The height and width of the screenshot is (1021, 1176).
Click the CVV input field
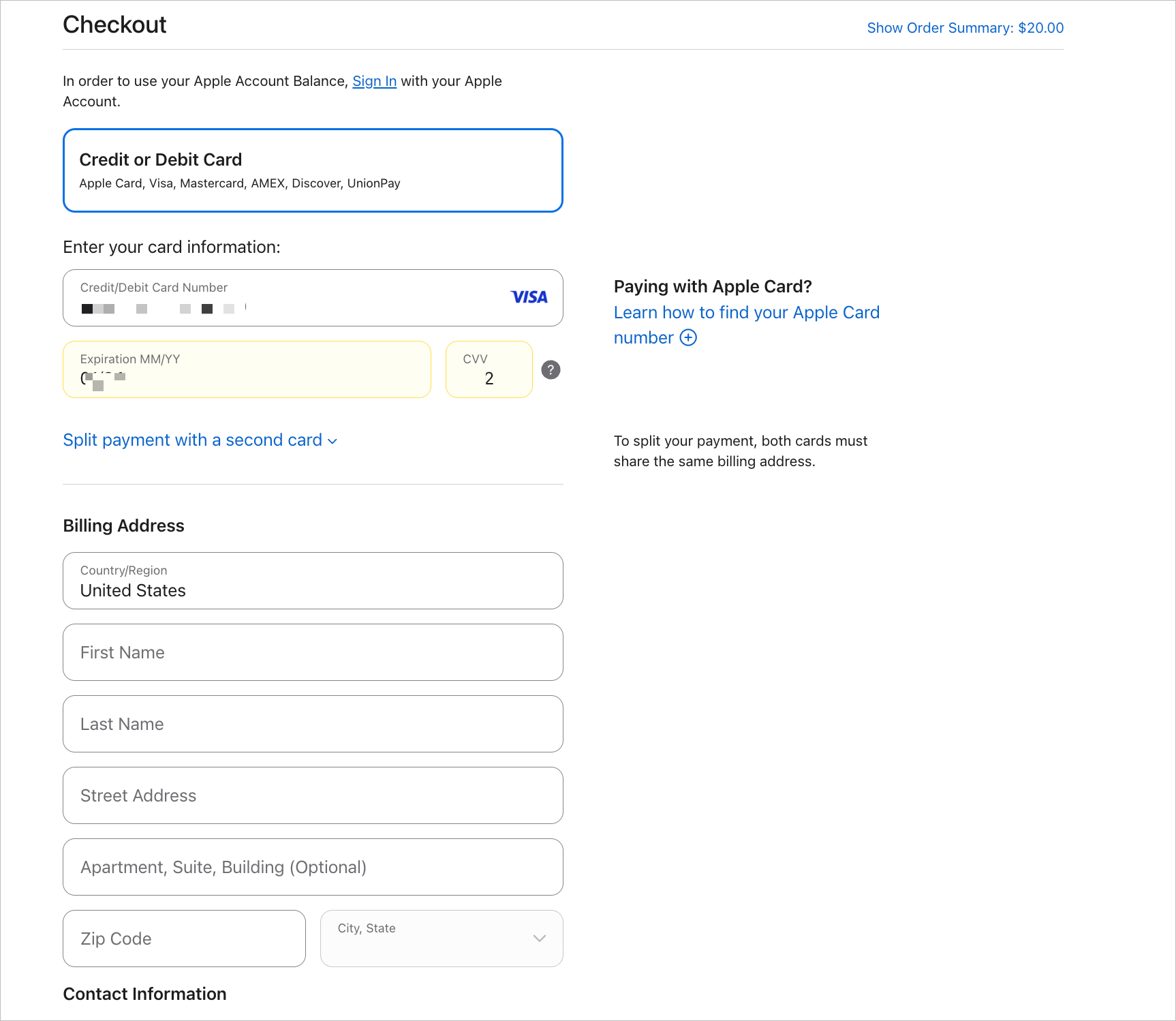click(x=489, y=369)
